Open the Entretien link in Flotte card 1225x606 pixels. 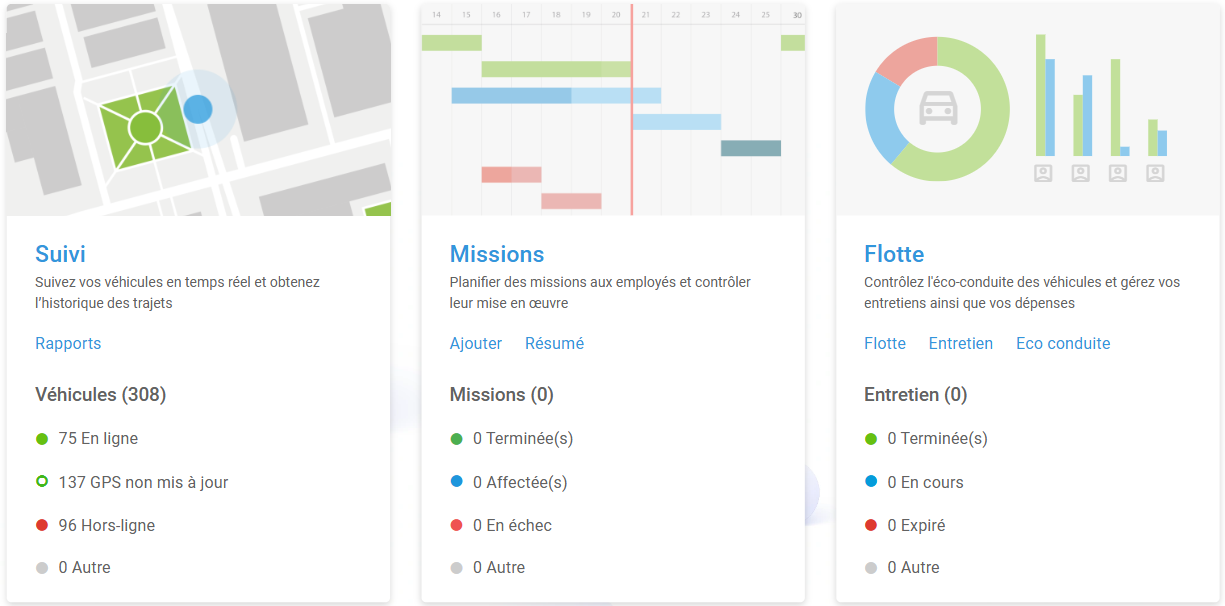click(960, 343)
